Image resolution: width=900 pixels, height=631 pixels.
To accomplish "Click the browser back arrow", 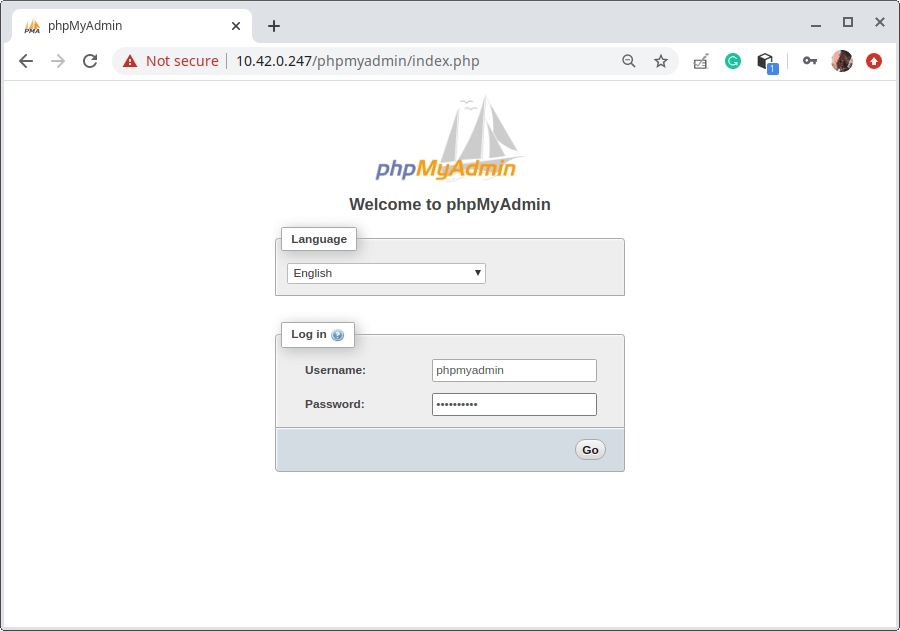I will pos(26,61).
